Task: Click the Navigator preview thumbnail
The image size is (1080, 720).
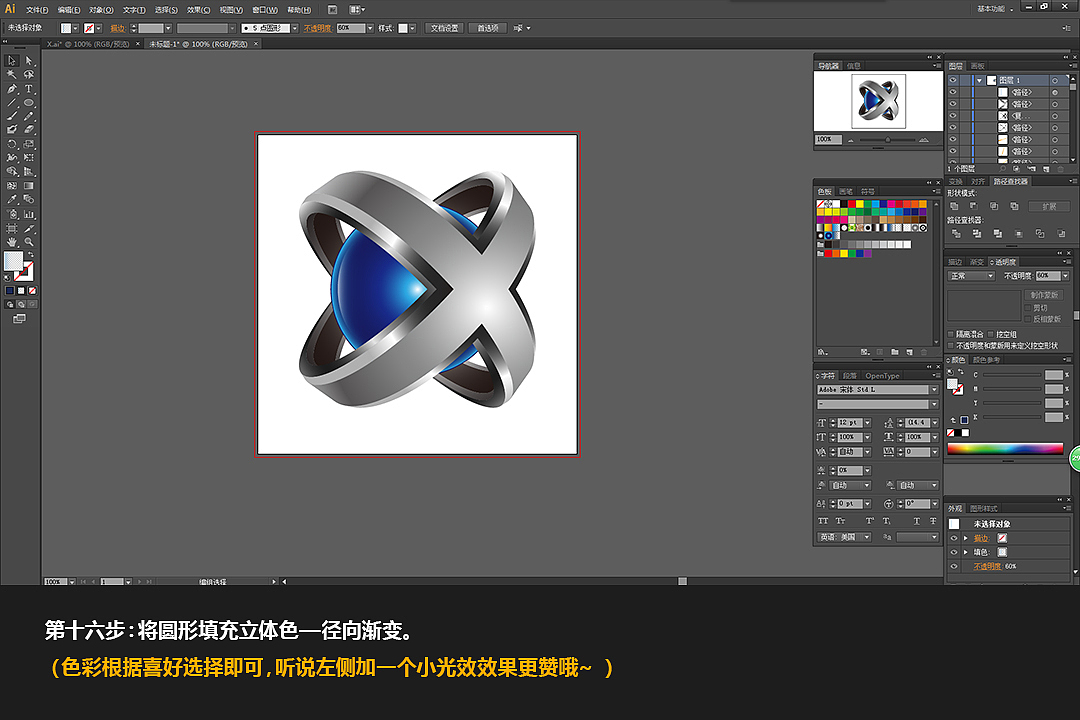Action: click(x=878, y=100)
